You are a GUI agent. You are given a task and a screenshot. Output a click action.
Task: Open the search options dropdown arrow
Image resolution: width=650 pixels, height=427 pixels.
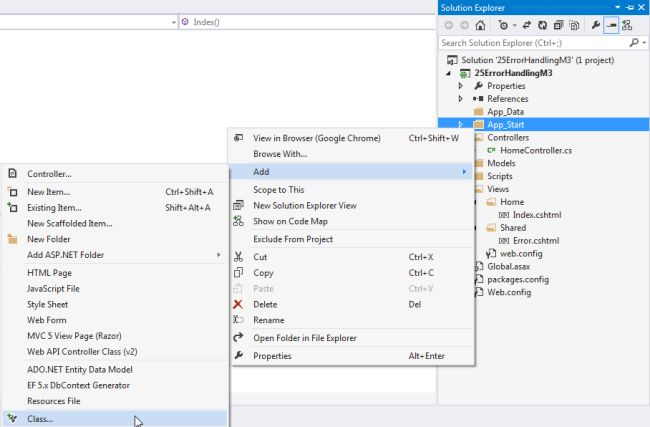click(644, 43)
